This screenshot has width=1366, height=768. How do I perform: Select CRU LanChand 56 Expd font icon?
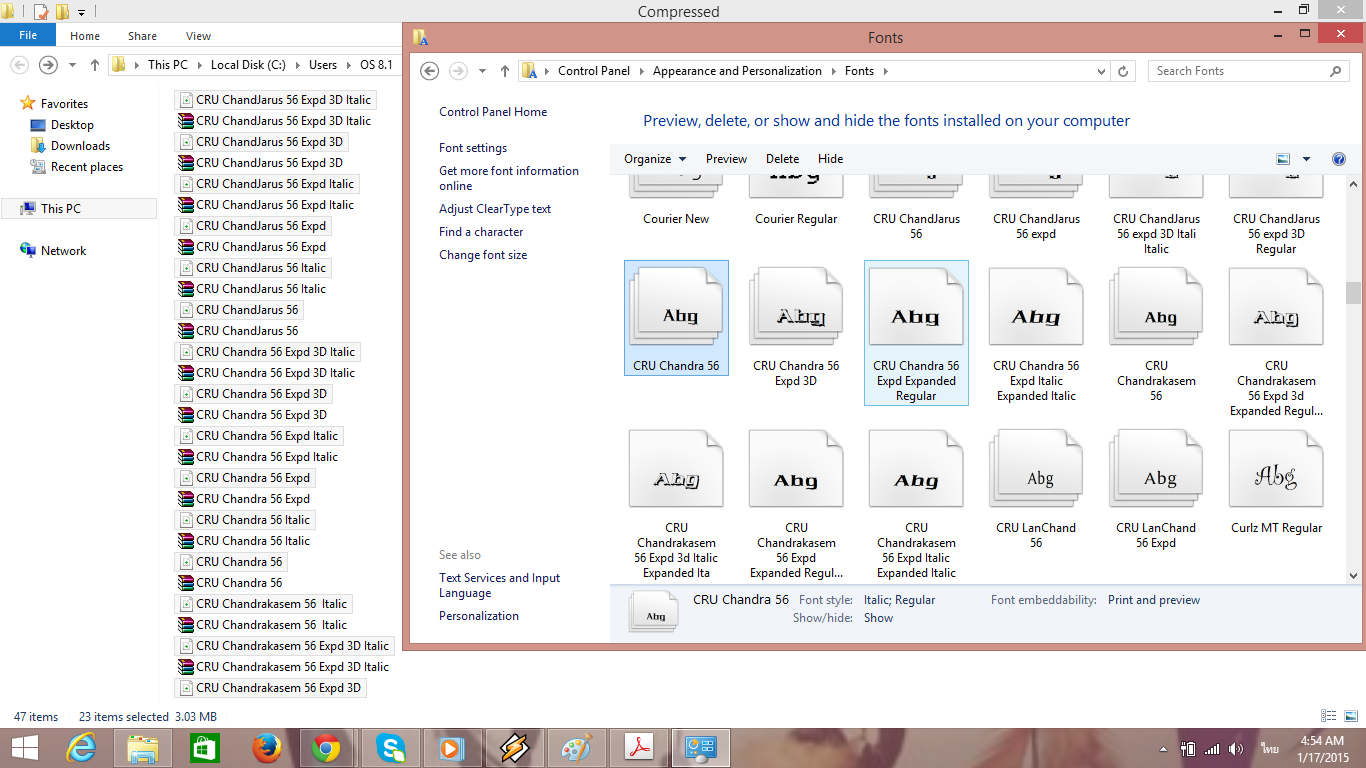pos(1156,489)
